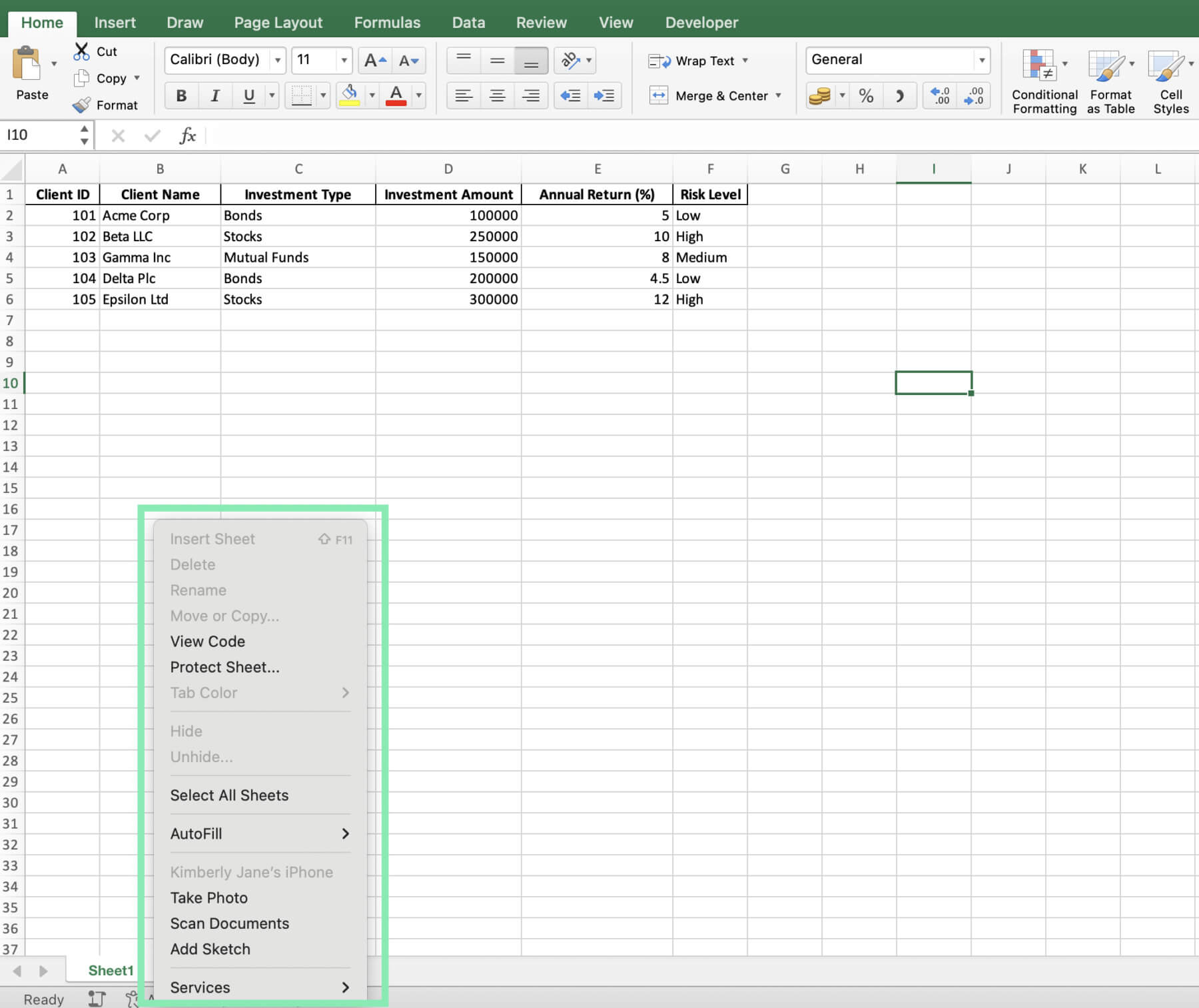Click the text orientation icon
The image size is (1199, 1008).
click(x=570, y=61)
